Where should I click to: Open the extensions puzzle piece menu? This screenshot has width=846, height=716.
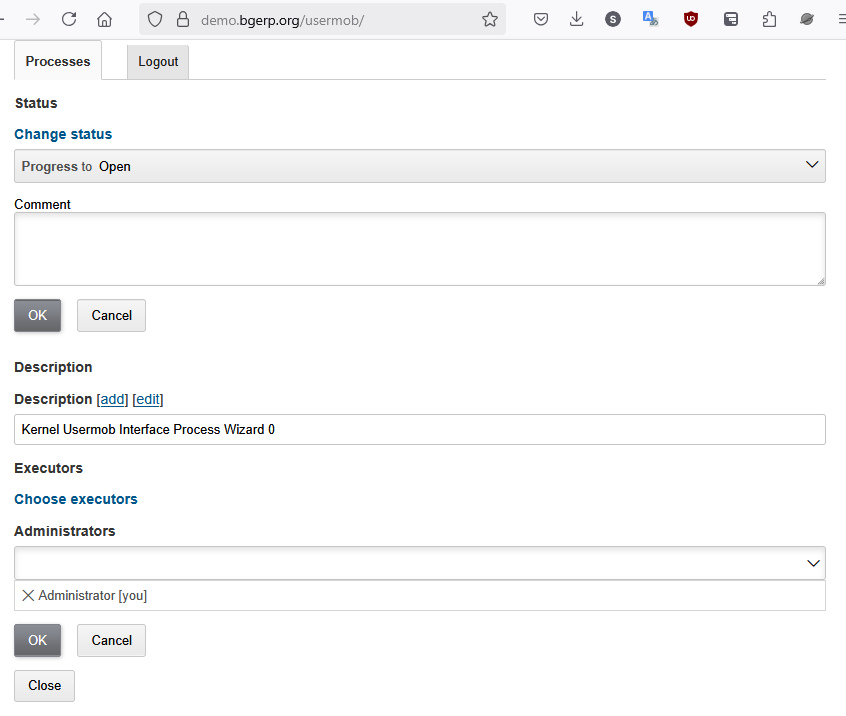tap(769, 19)
